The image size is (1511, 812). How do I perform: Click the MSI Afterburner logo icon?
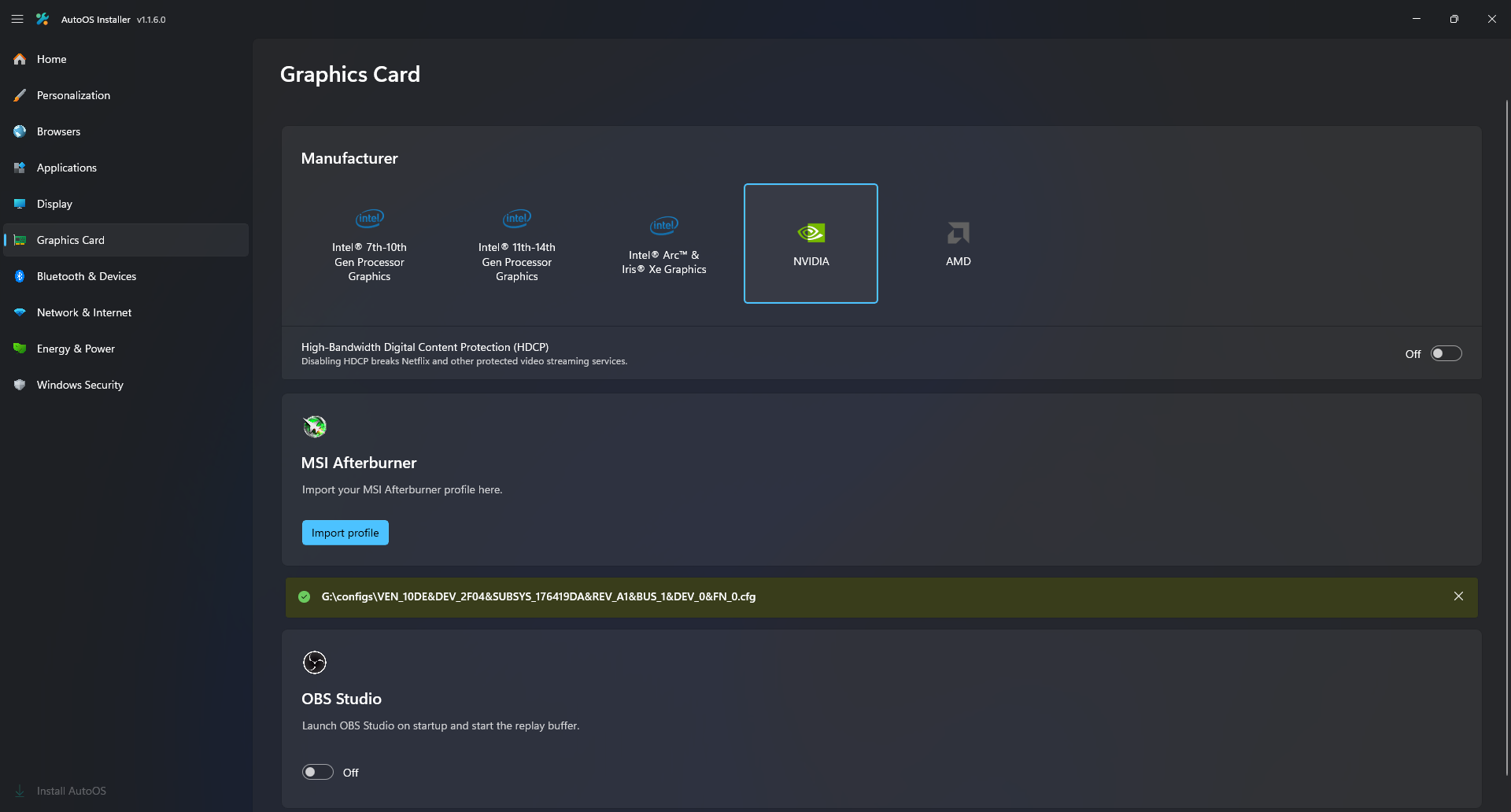[x=315, y=426]
